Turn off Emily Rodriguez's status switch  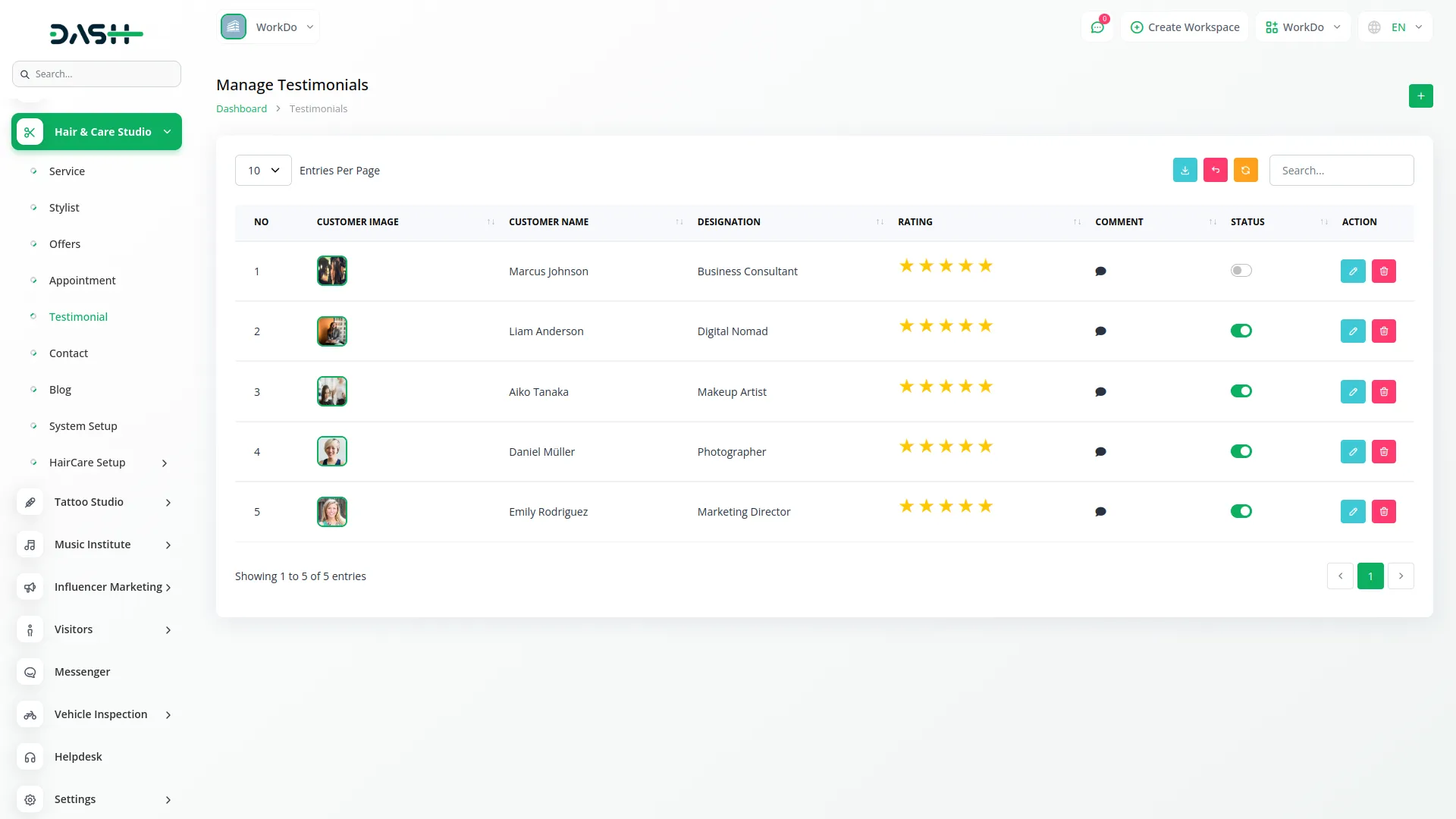click(1241, 511)
